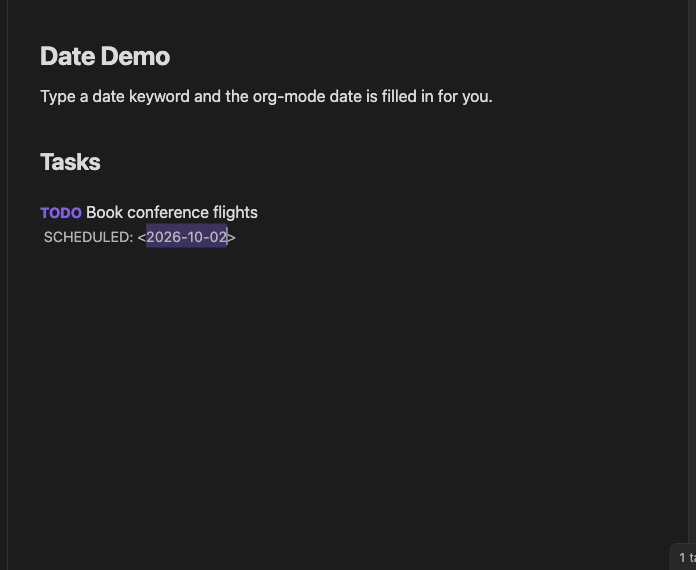Click the "Tasks" section heading
696x570 pixels.
click(70, 162)
